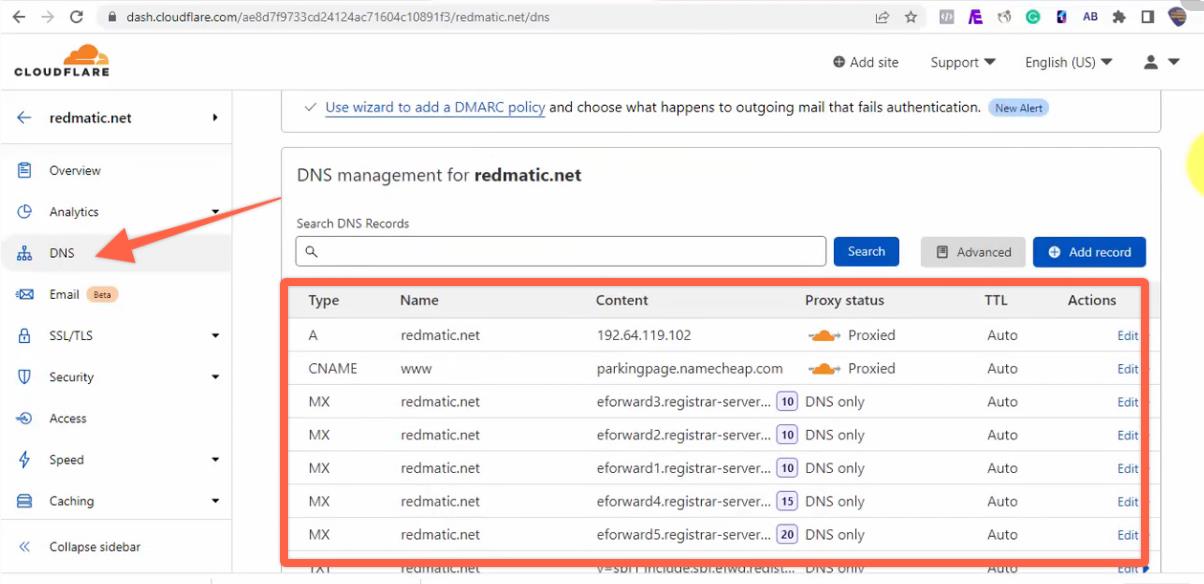Image resolution: width=1204 pixels, height=584 pixels.
Task: Click the priority 15 badge on eforward4
Action: tap(787, 501)
